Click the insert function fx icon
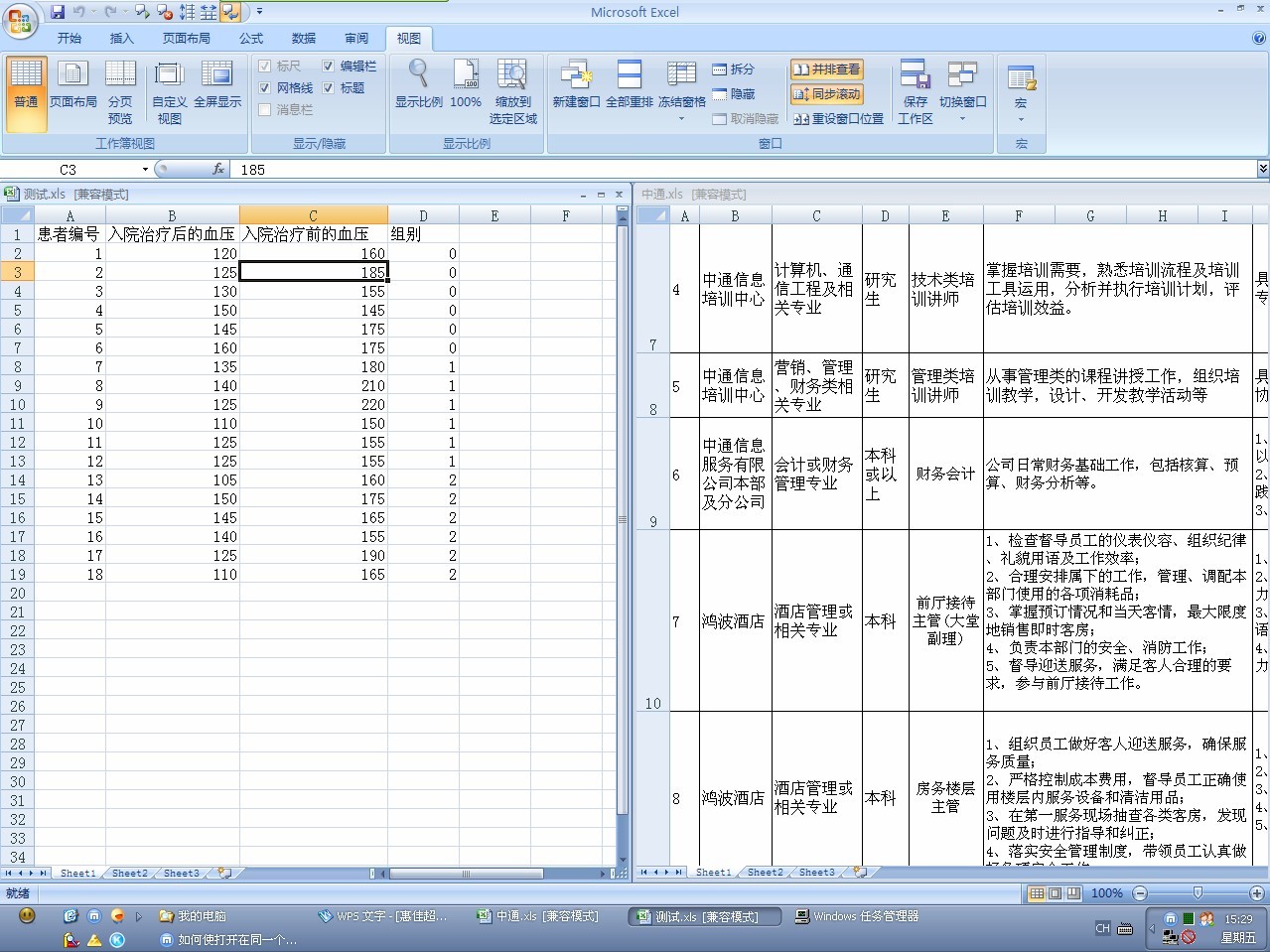Viewport: 1270px width, 952px height. coord(218,170)
